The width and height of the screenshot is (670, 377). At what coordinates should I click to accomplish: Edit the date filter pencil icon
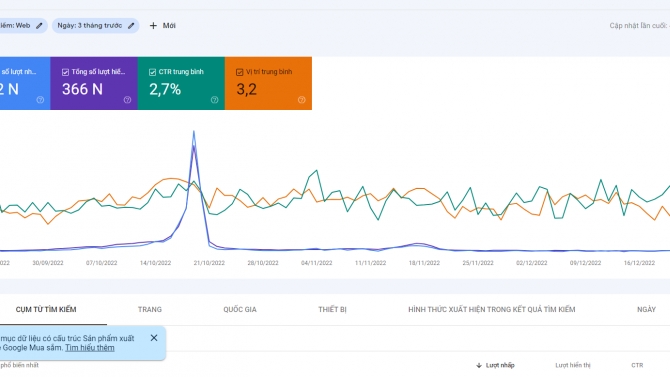[x=131, y=26]
